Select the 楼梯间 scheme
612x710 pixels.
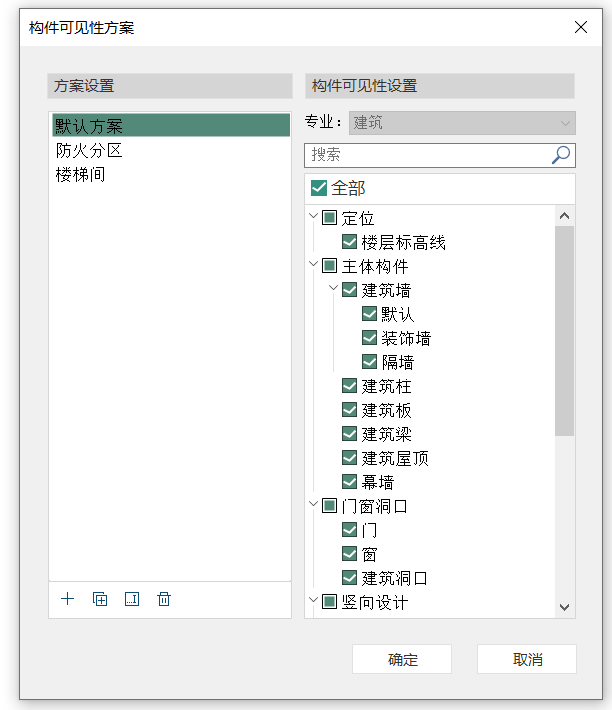coord(81,175)
